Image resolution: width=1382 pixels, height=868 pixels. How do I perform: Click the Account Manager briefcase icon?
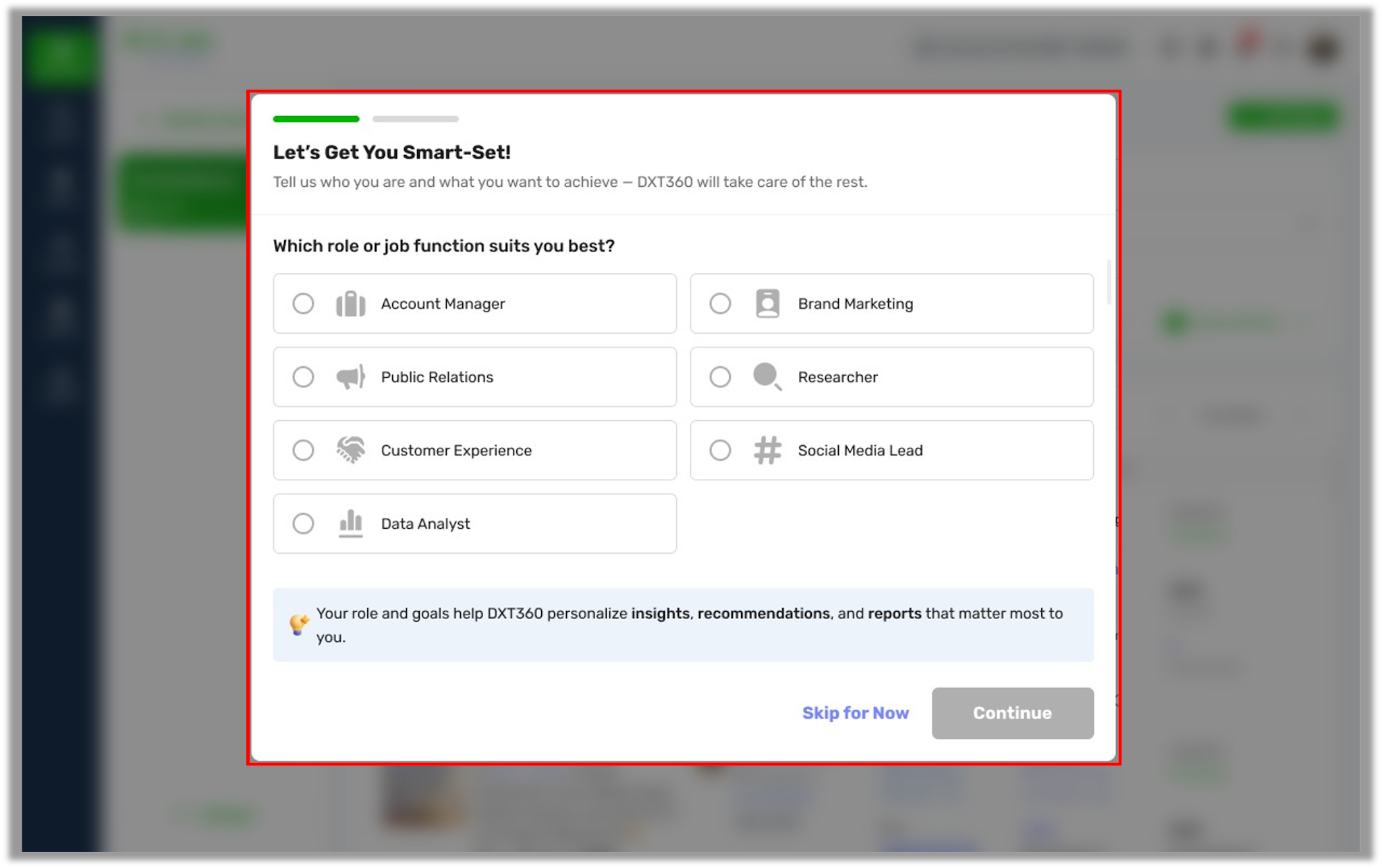350,303
